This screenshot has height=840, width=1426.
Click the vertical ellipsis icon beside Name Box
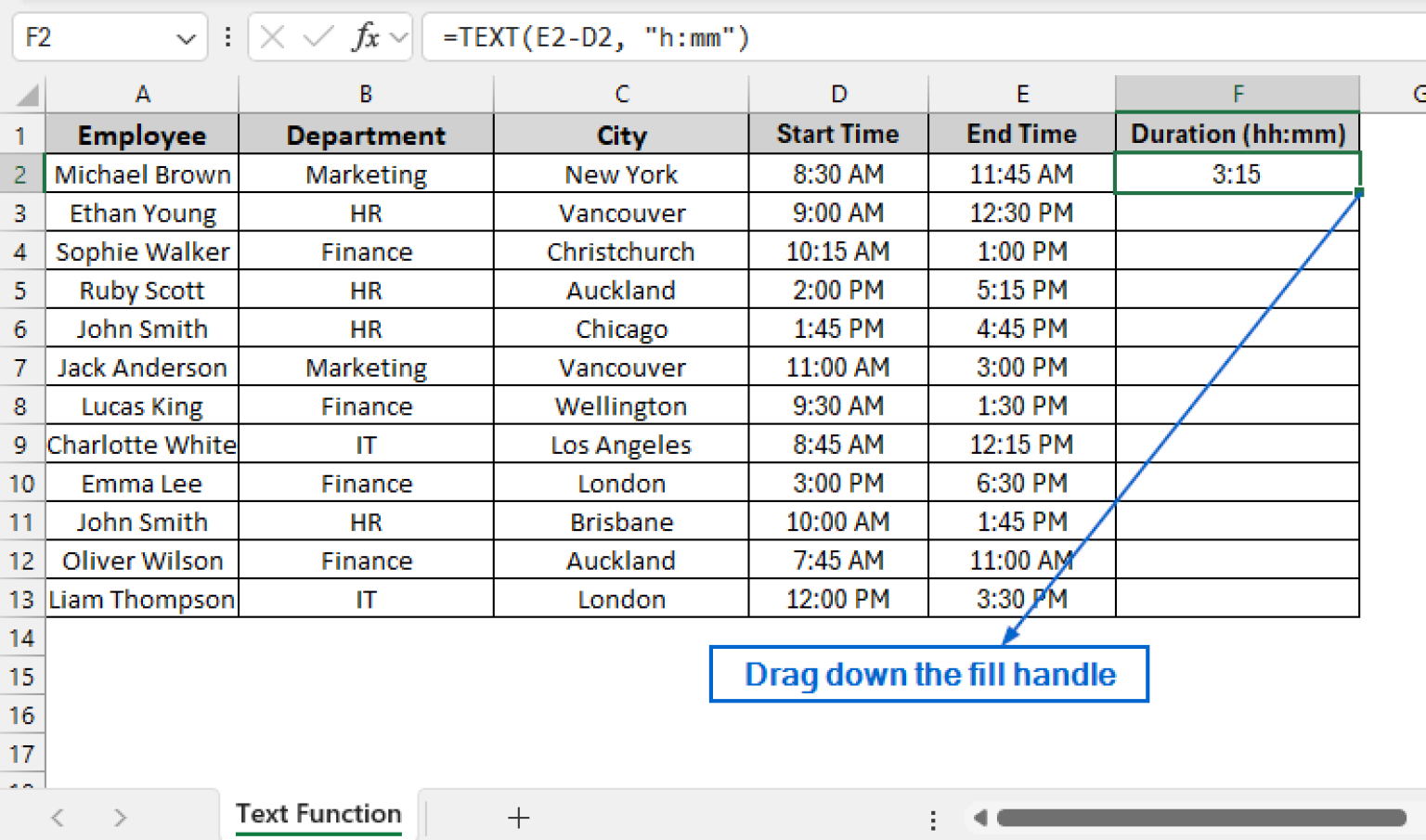(227, 37)
